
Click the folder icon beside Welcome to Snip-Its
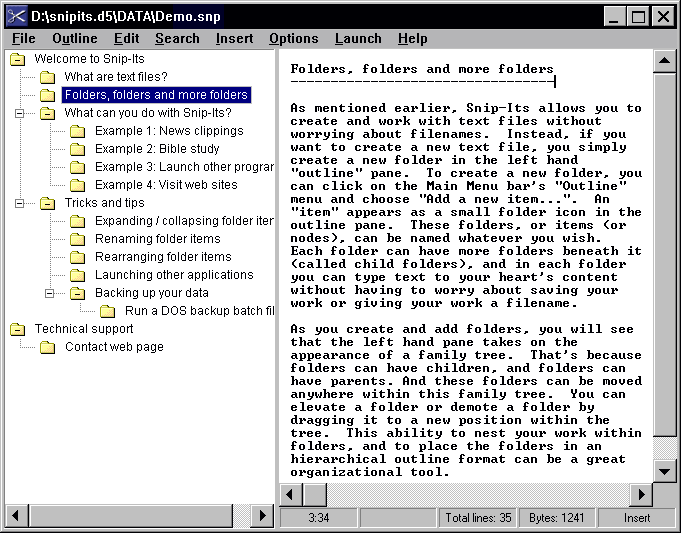tap(17, 59)
